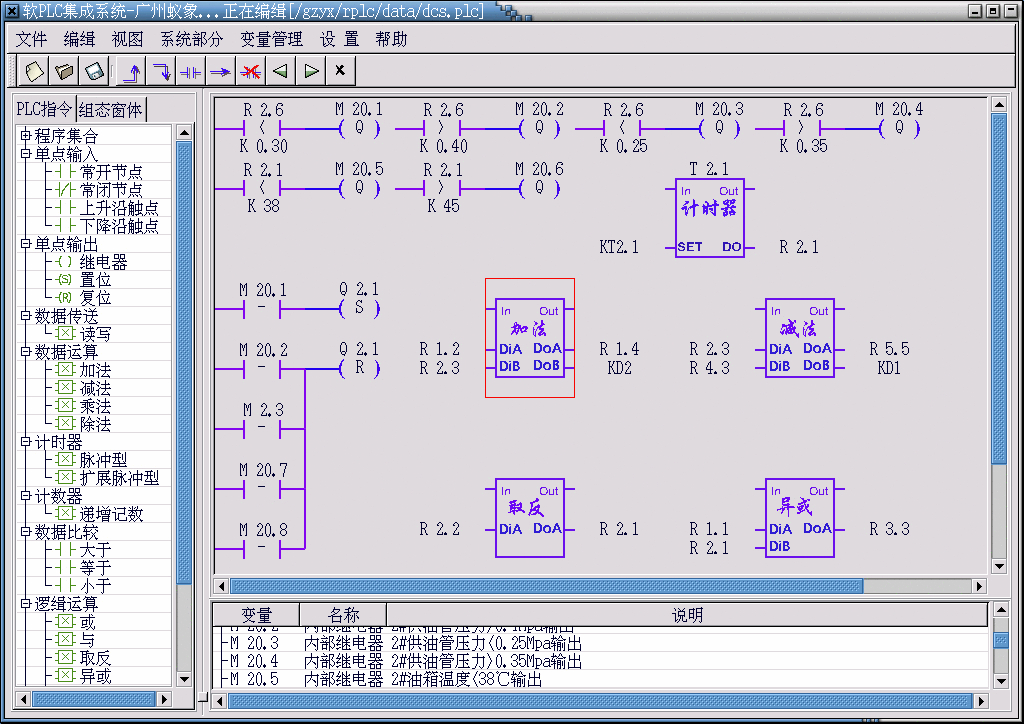
Task: Click the 变量 column header
Action: [x=256, y=615]
